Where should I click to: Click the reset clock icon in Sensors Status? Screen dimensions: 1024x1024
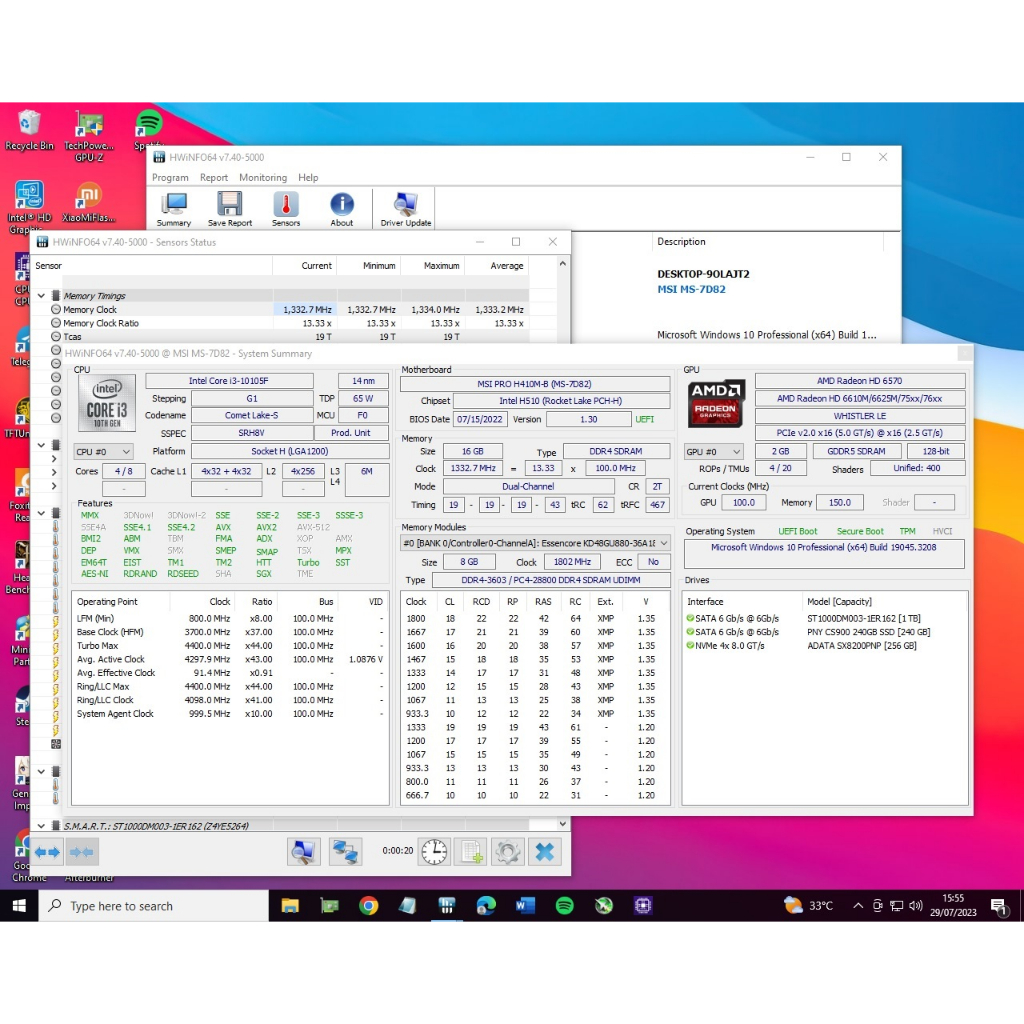point(435,852)
